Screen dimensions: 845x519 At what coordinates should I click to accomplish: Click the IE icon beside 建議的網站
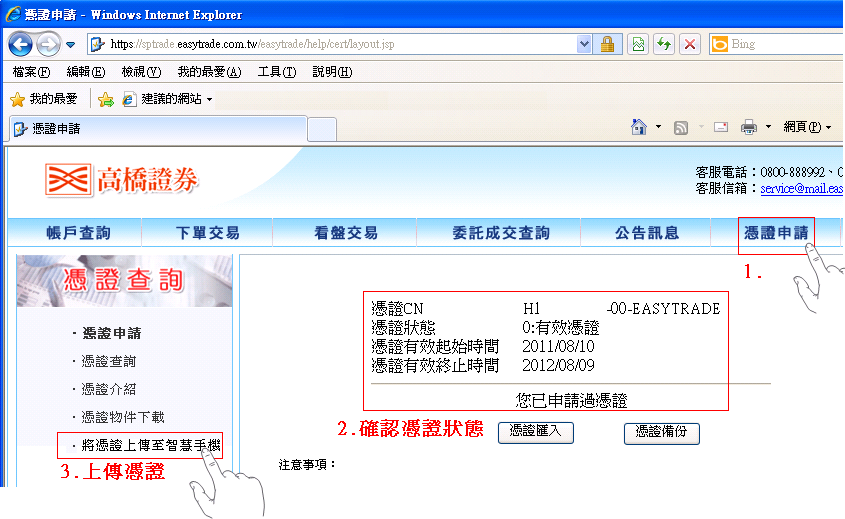[129, 99]
